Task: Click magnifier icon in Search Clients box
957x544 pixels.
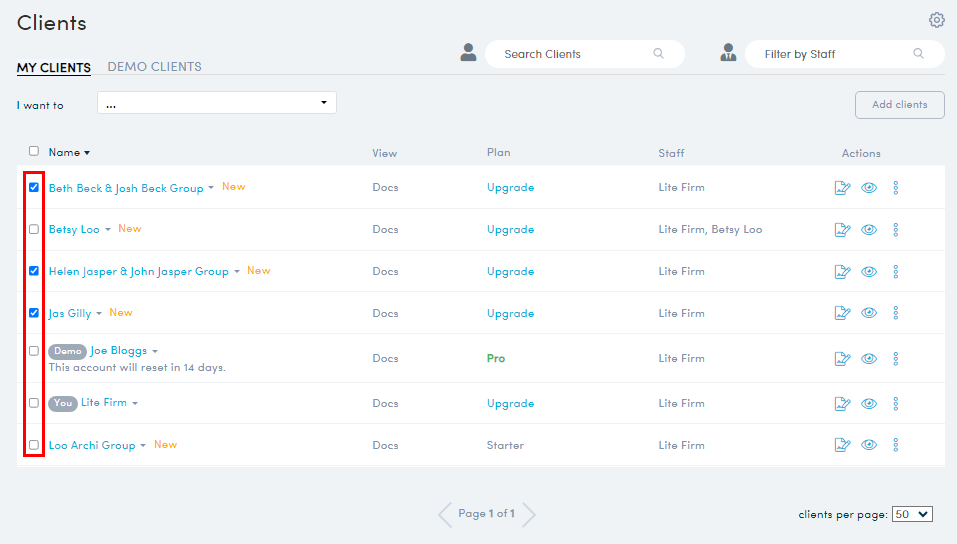Action: point(658,54)
